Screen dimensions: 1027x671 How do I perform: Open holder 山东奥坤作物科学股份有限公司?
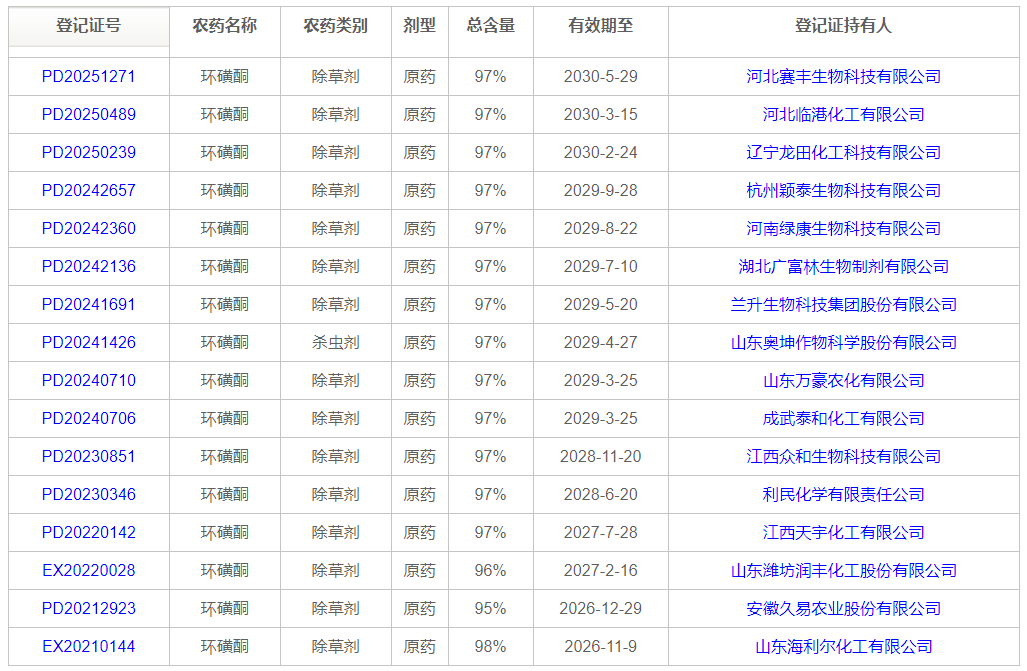[843, 343]
